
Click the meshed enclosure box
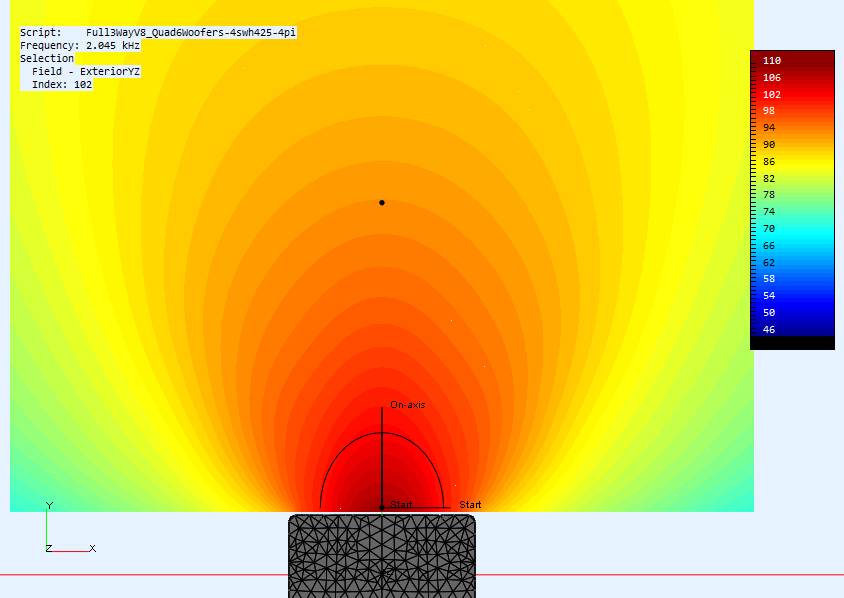point(382,556)
